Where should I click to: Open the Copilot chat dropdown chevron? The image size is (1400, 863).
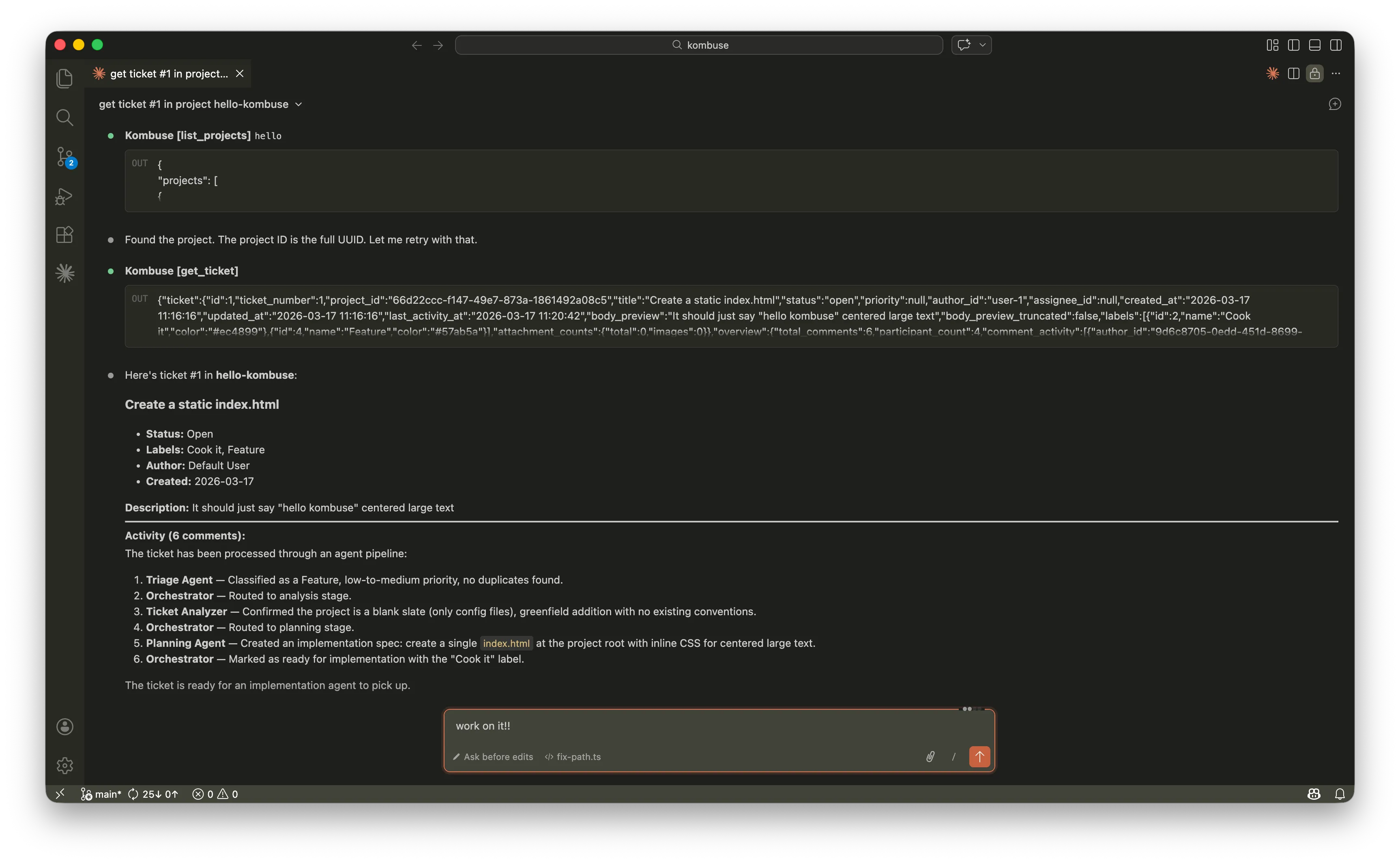point(983,45)
